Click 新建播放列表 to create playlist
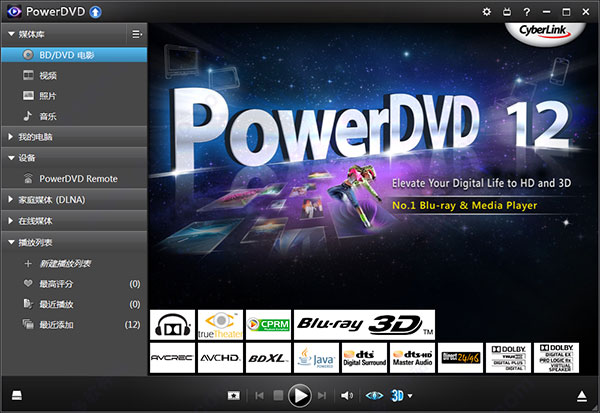600x413 pixels. [x=65, y=263]
